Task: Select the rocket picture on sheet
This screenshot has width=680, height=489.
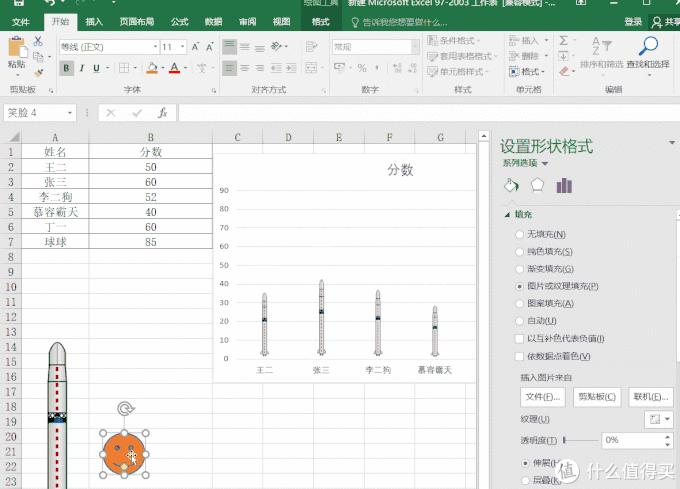Action: point(57,415)
